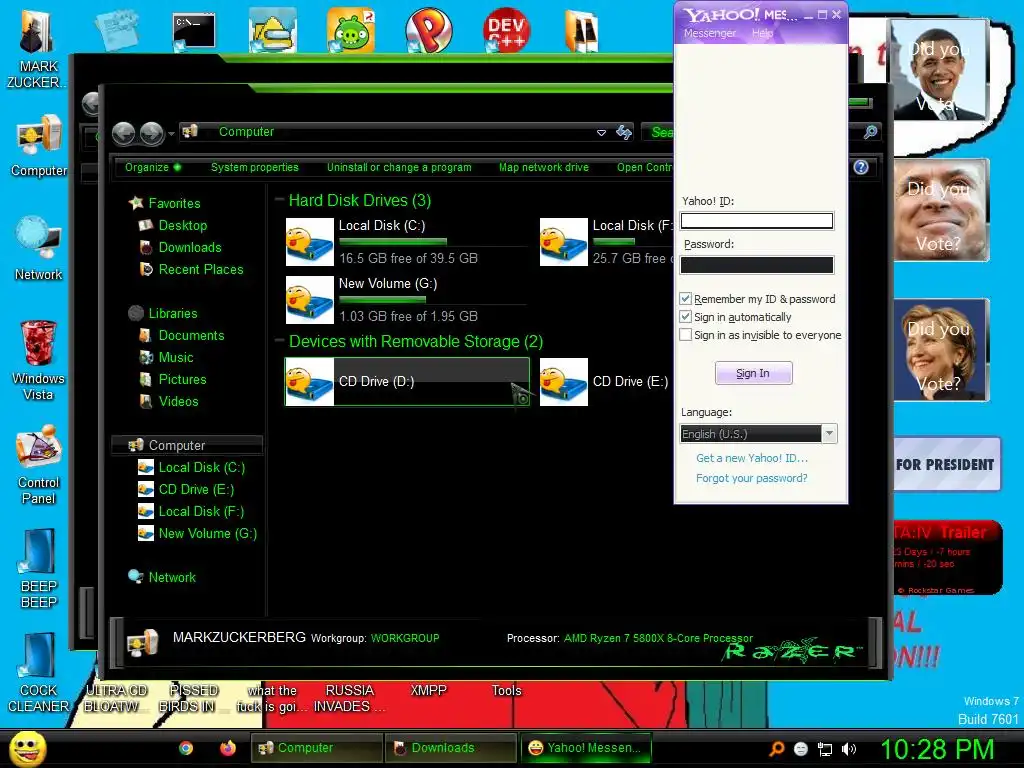Select Network in the navigation pane
Image resolution: width=1024 pixels, height=768 pixels.
[171, 577]
